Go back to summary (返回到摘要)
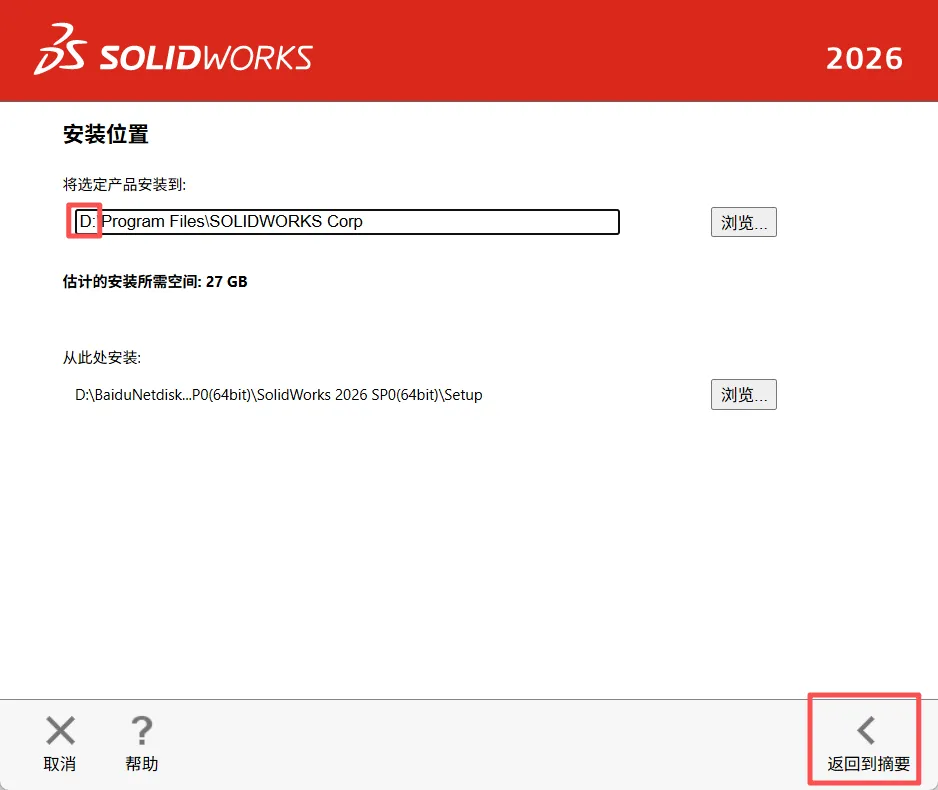Image resolution: width=938 pixels, height=790 pixels. pyautogui.click(x=866, y=741)
